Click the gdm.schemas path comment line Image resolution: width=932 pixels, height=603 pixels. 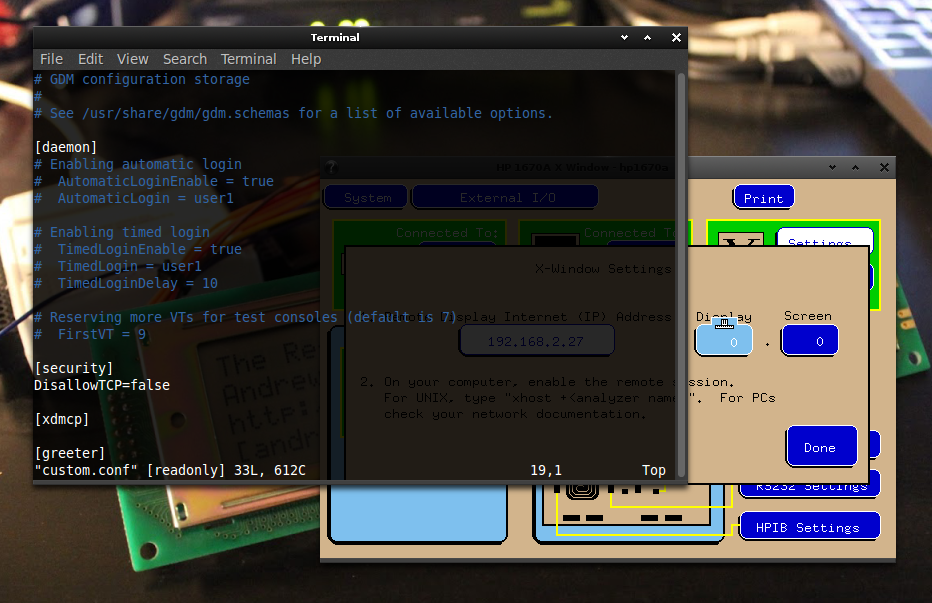(x=293, y=113)
